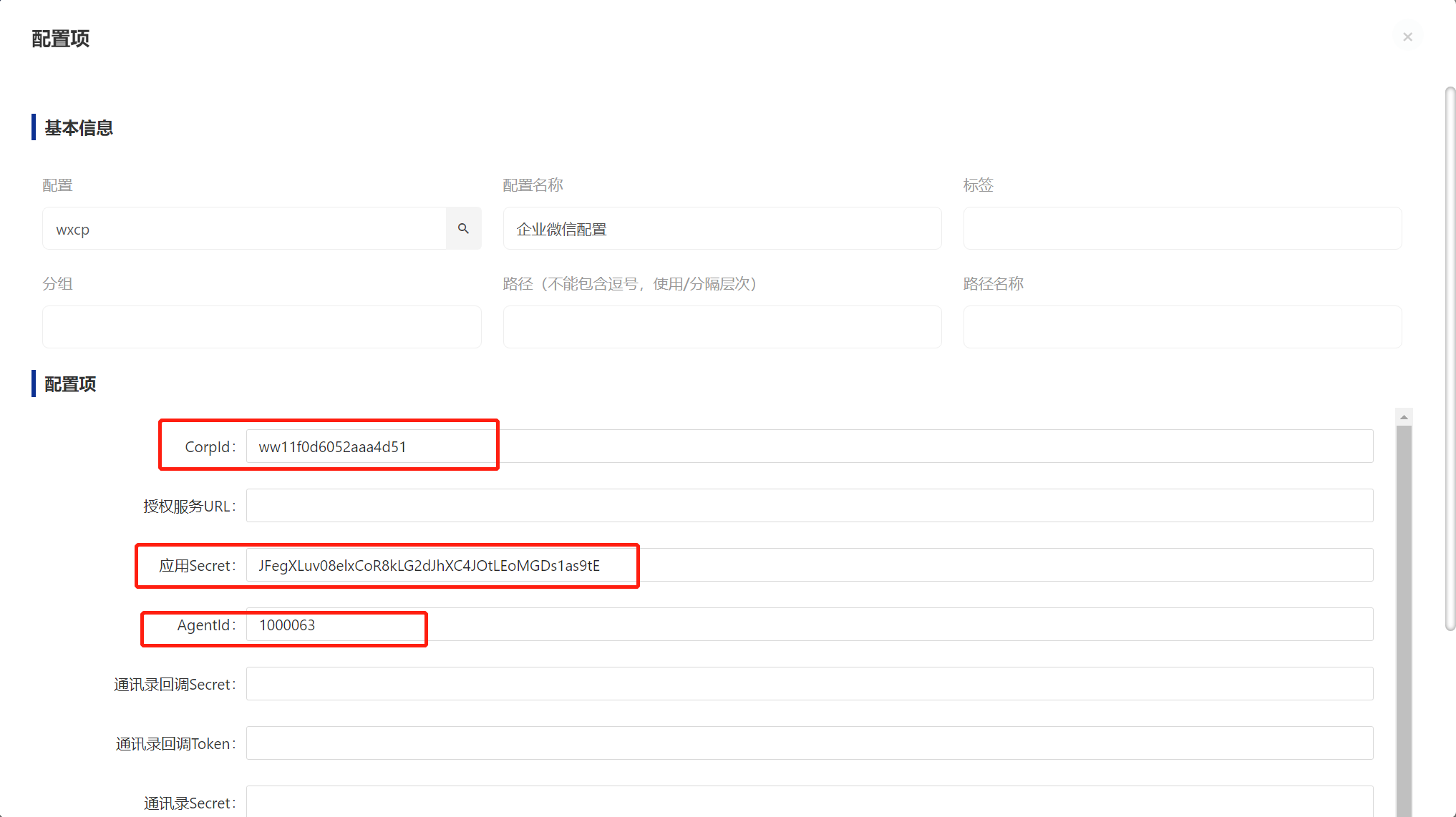
Task: Click the 通讯录Secret input field
Action: coord(809,803)
